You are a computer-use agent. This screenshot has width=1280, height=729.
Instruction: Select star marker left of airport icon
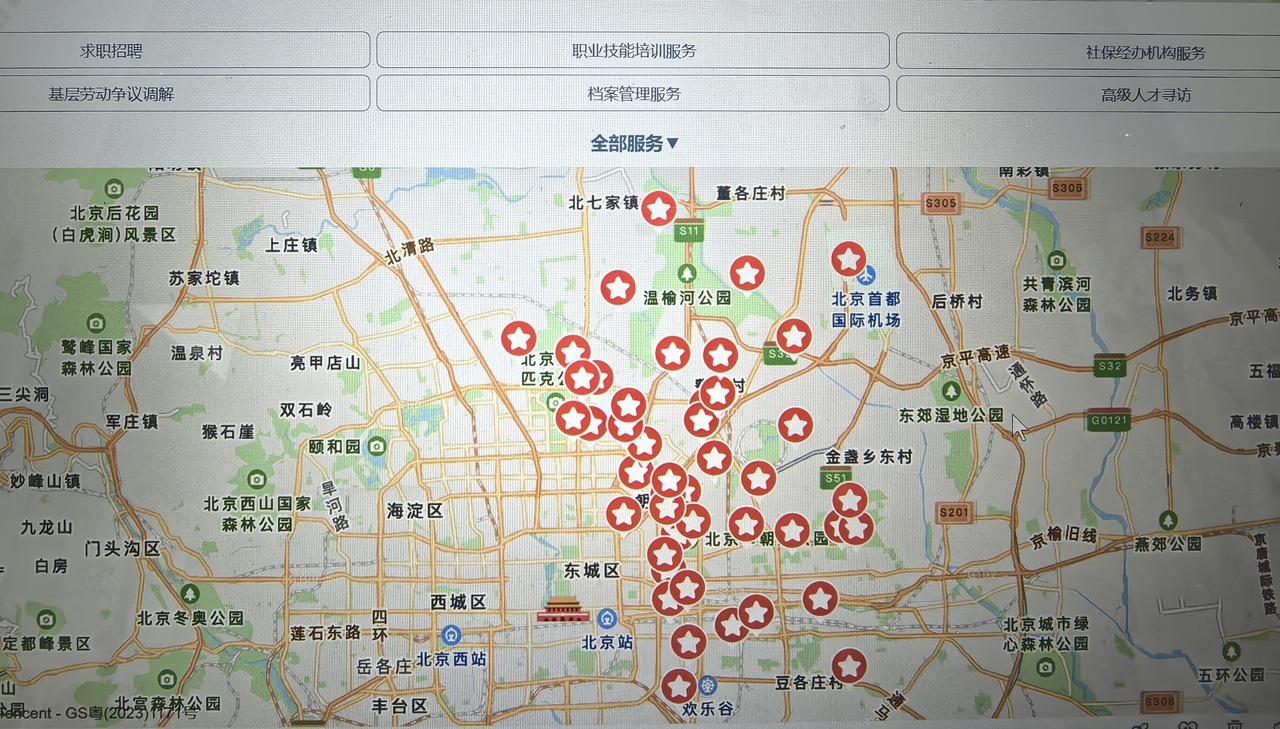pos(848,259)
